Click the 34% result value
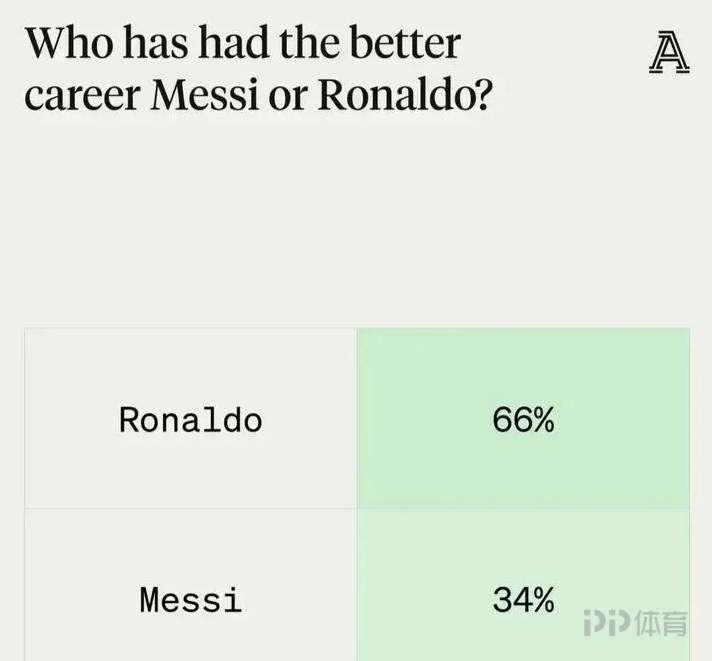 pos(523,600)
